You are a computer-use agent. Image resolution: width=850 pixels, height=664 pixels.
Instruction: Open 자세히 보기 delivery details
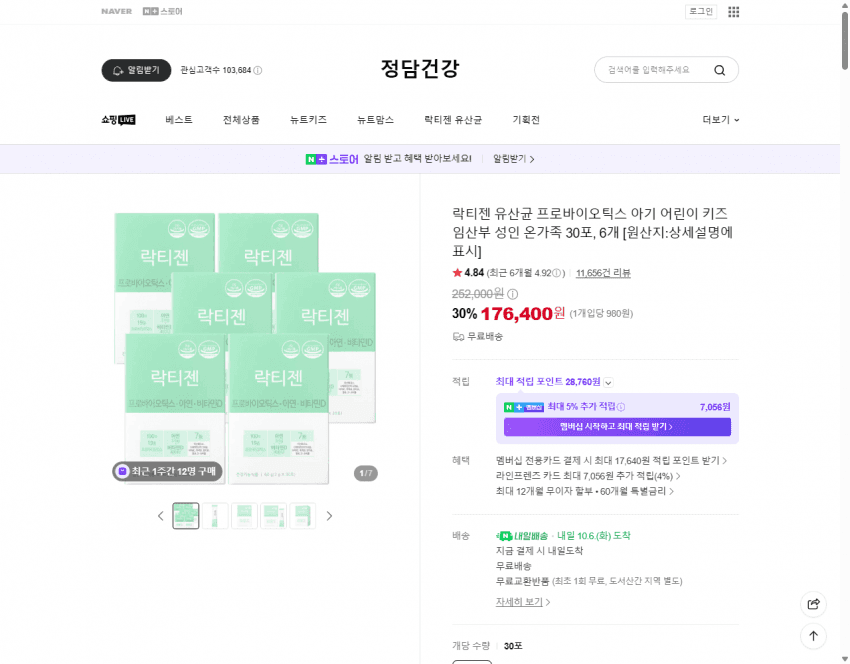coord(523,602)
